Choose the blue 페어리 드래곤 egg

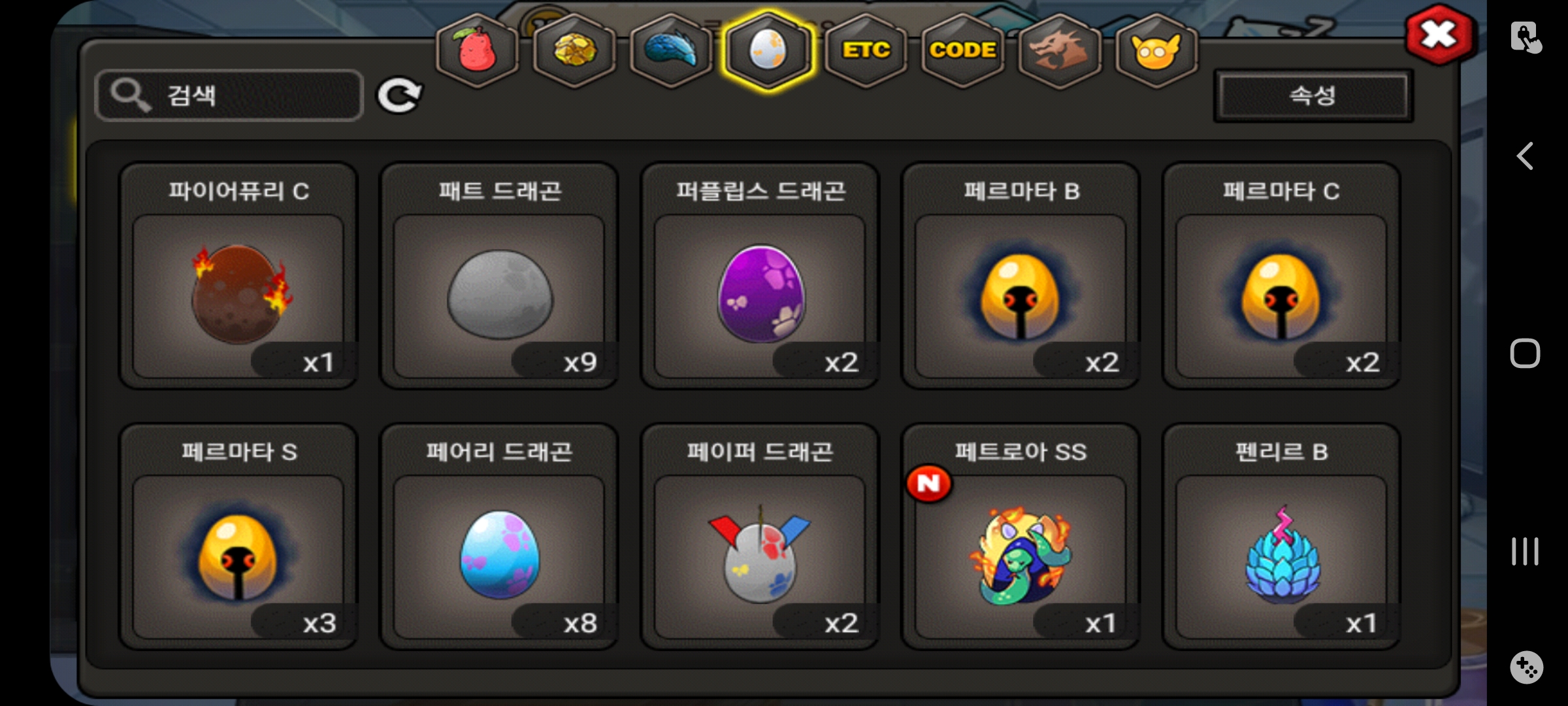(499, 536)
